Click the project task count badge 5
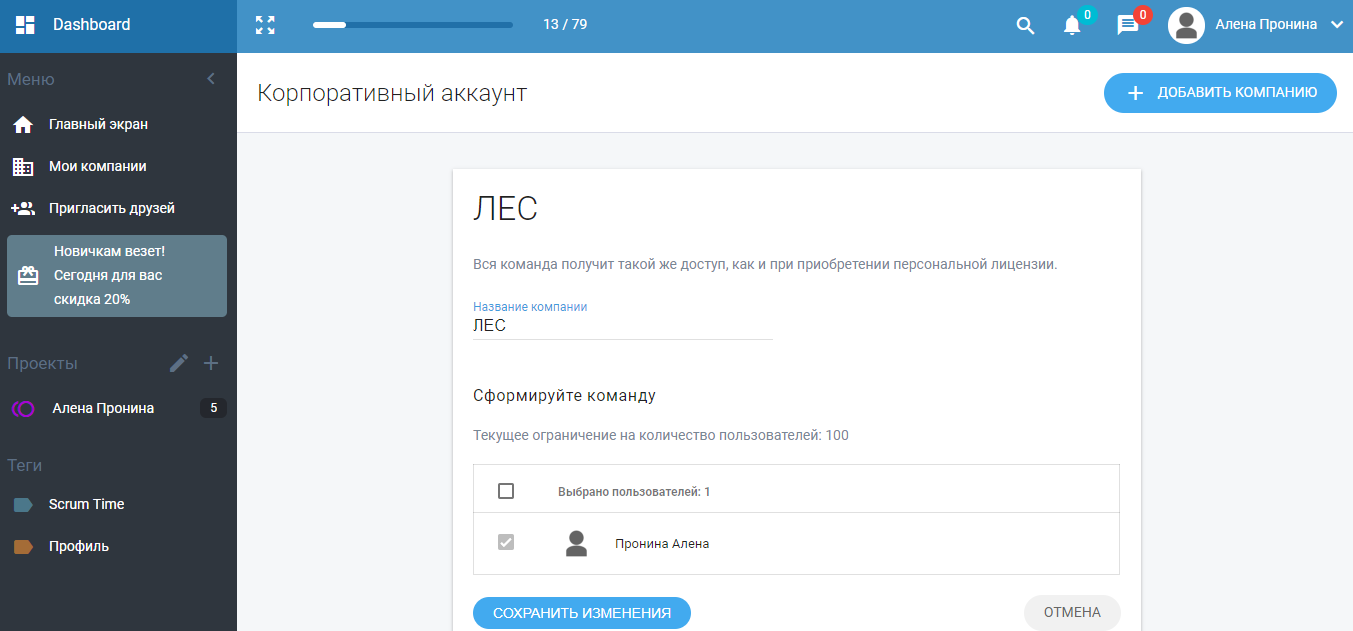 (x=213, y=408)
